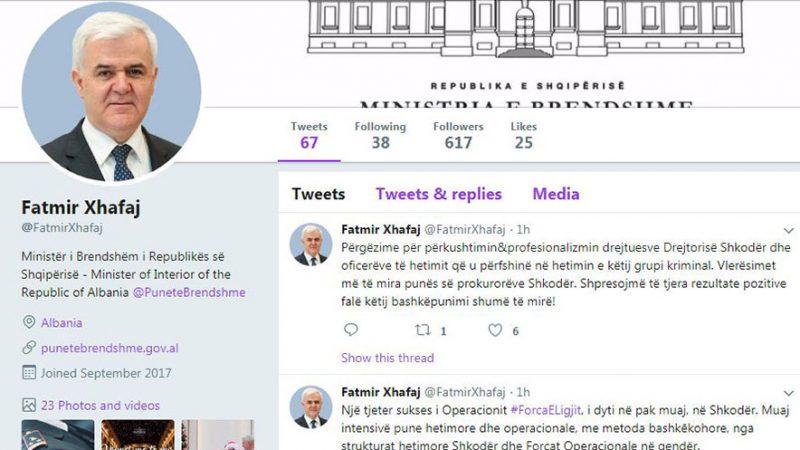Click Show this thread link

tap(387, 358)
